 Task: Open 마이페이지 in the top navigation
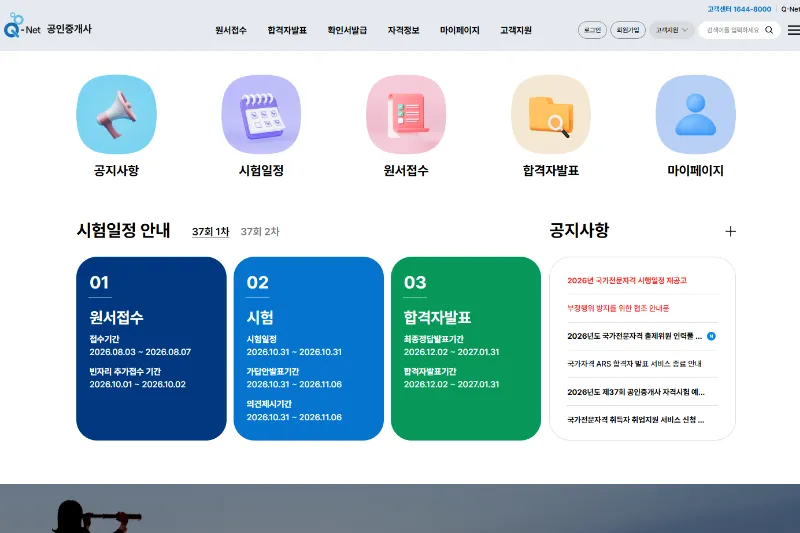point(460,30)
